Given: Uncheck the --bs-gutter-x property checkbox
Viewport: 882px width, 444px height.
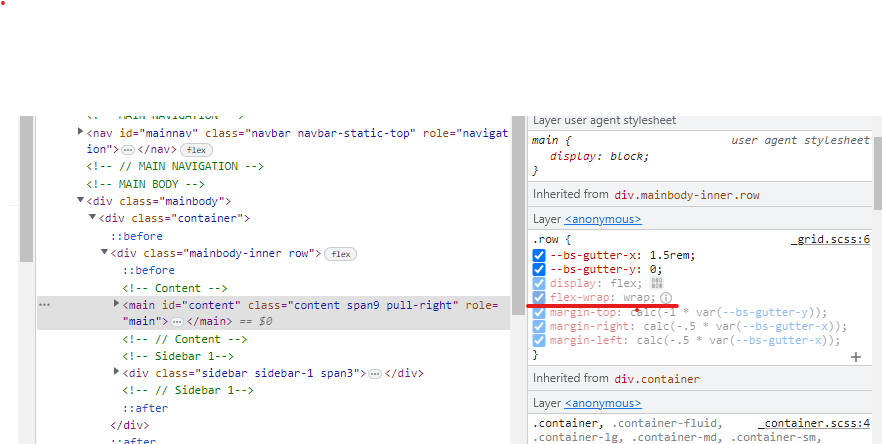Looking at the screenshot, I should coord(539,255).
